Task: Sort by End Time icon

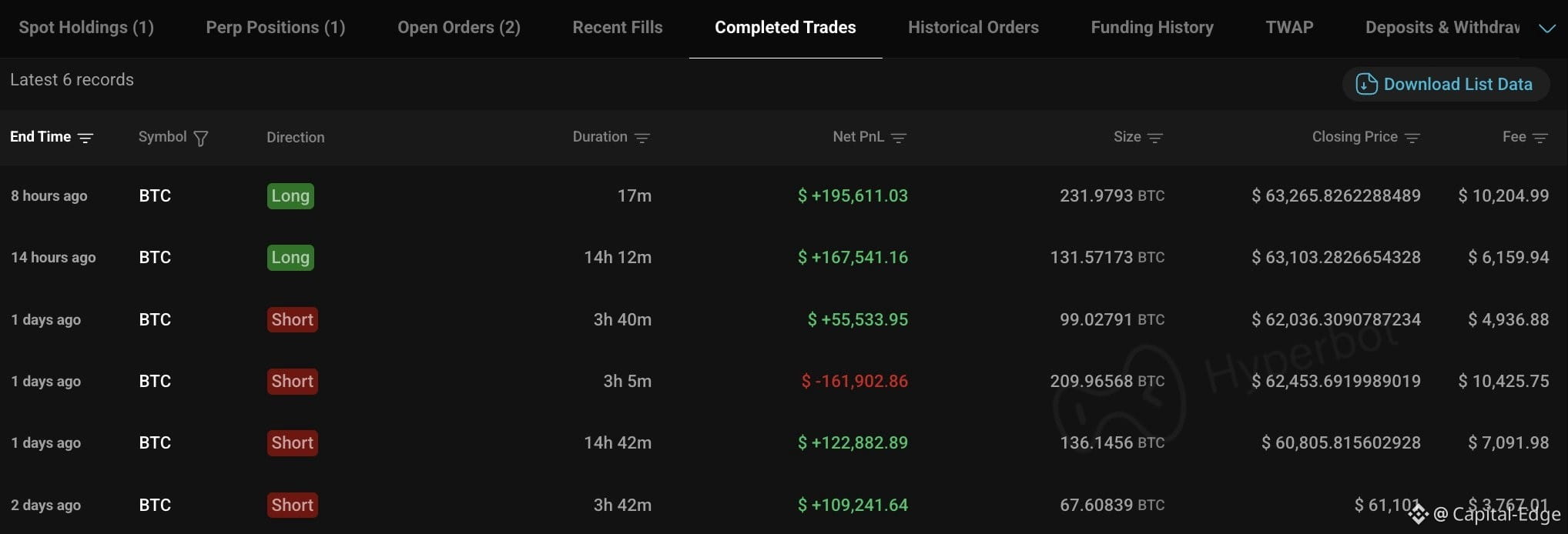Action: pyautogui.click(x=85, y=138)
